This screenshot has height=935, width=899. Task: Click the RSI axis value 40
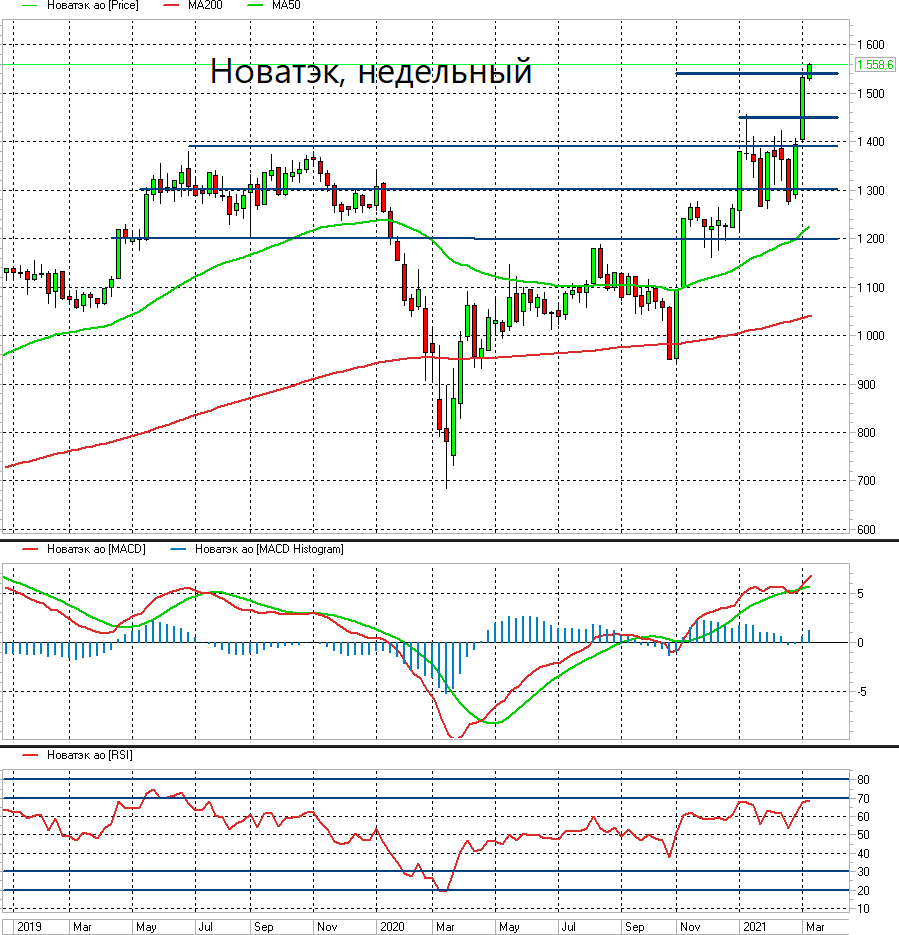coord(863,854)
